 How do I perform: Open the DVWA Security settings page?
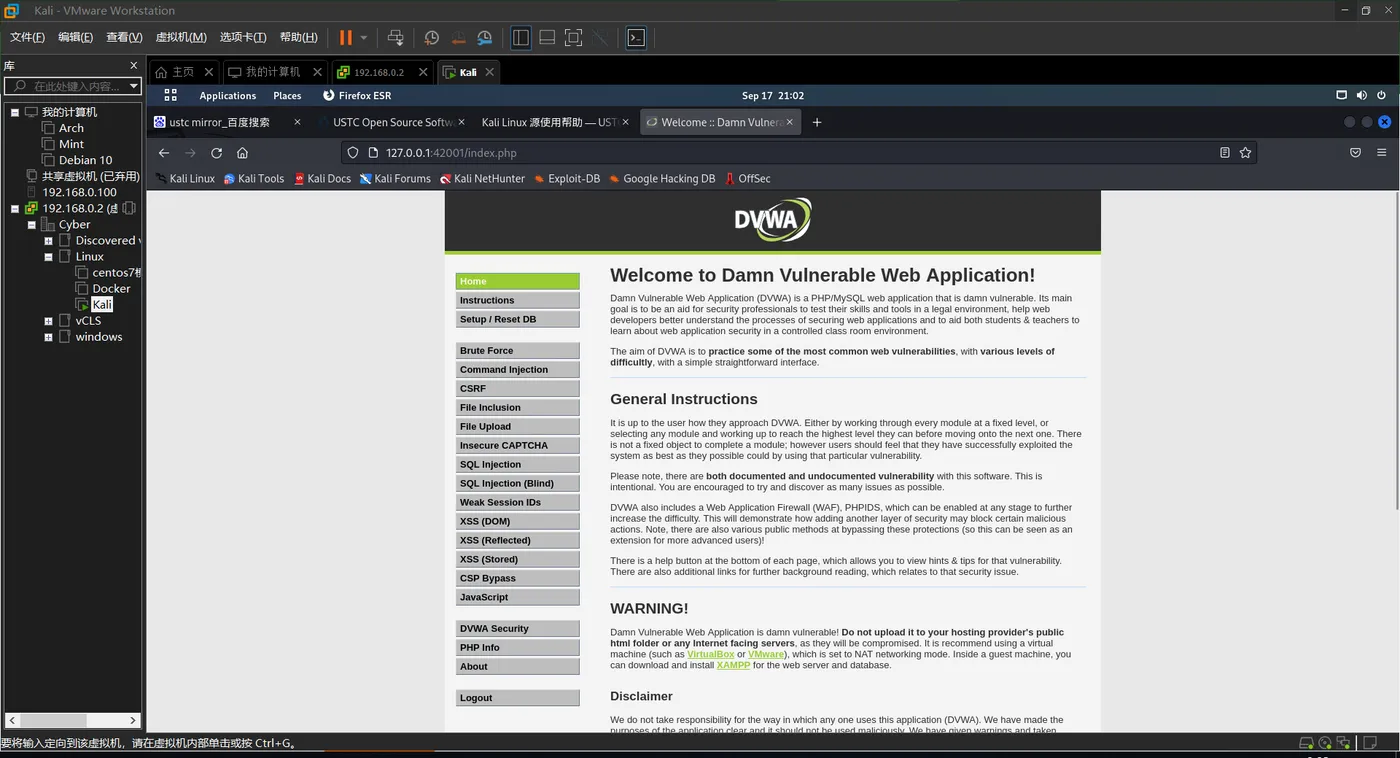(x=517, y=628)
